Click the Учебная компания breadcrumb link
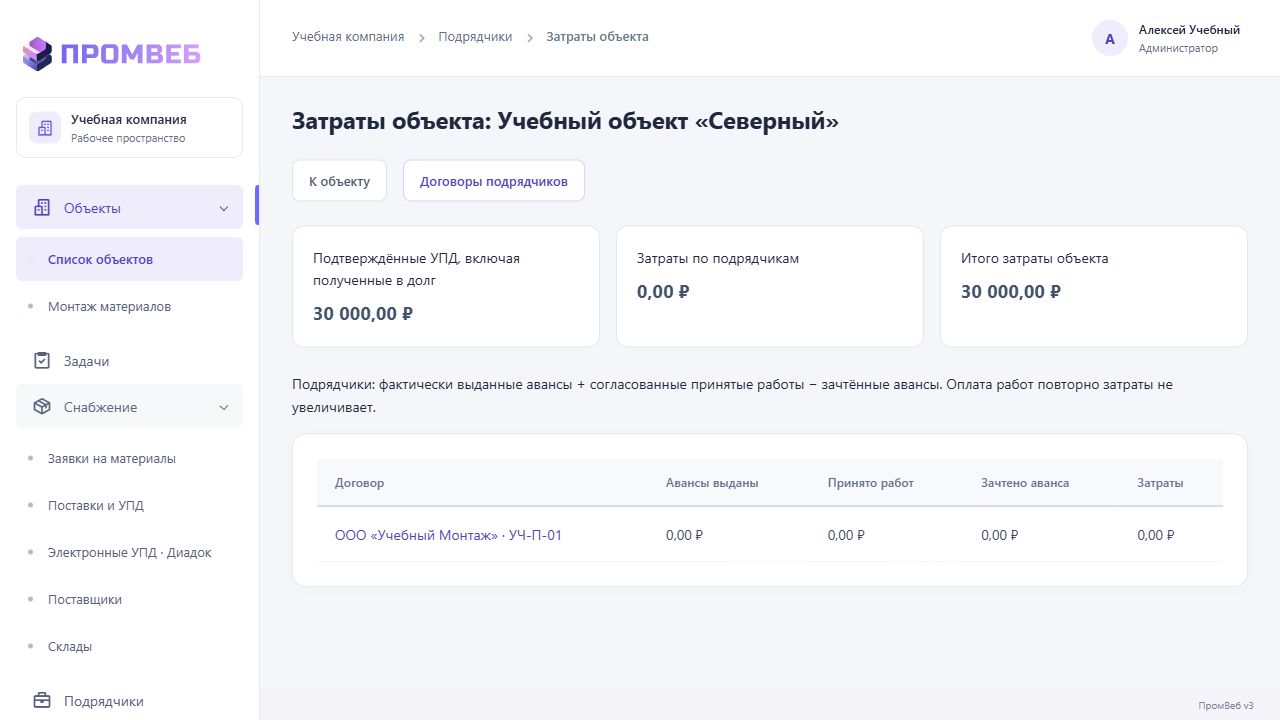The height and width of the screenshot is (720, 1280). (x=348, y=37)
